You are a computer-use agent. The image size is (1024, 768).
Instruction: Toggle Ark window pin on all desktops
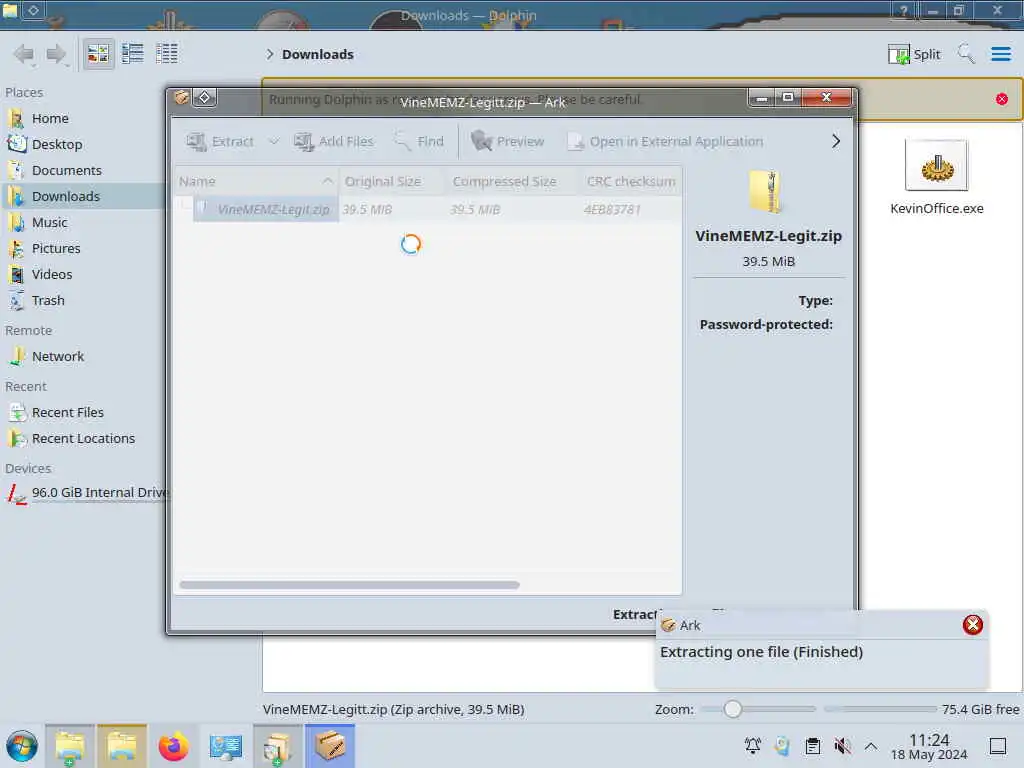click(x=204, y=98)
